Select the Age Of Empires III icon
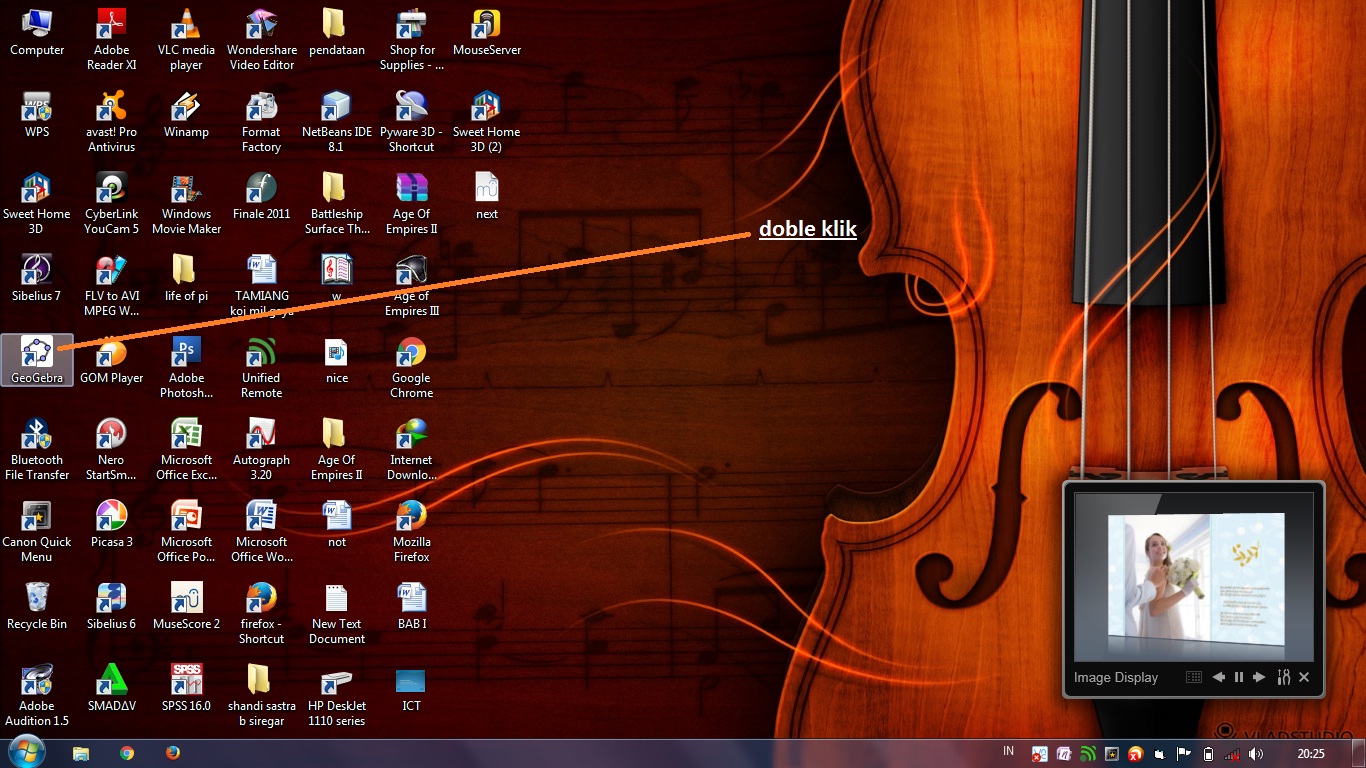The width and height of the screenshot is (1366, 768). 412,285
